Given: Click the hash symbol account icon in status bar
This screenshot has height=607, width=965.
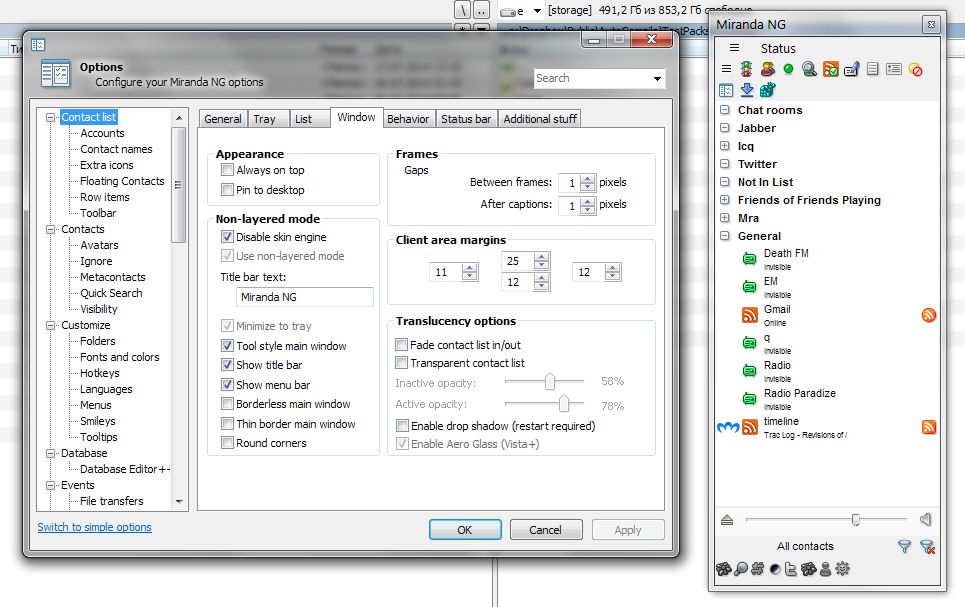Looking at the screenshot, I should [x=758, y=569].
